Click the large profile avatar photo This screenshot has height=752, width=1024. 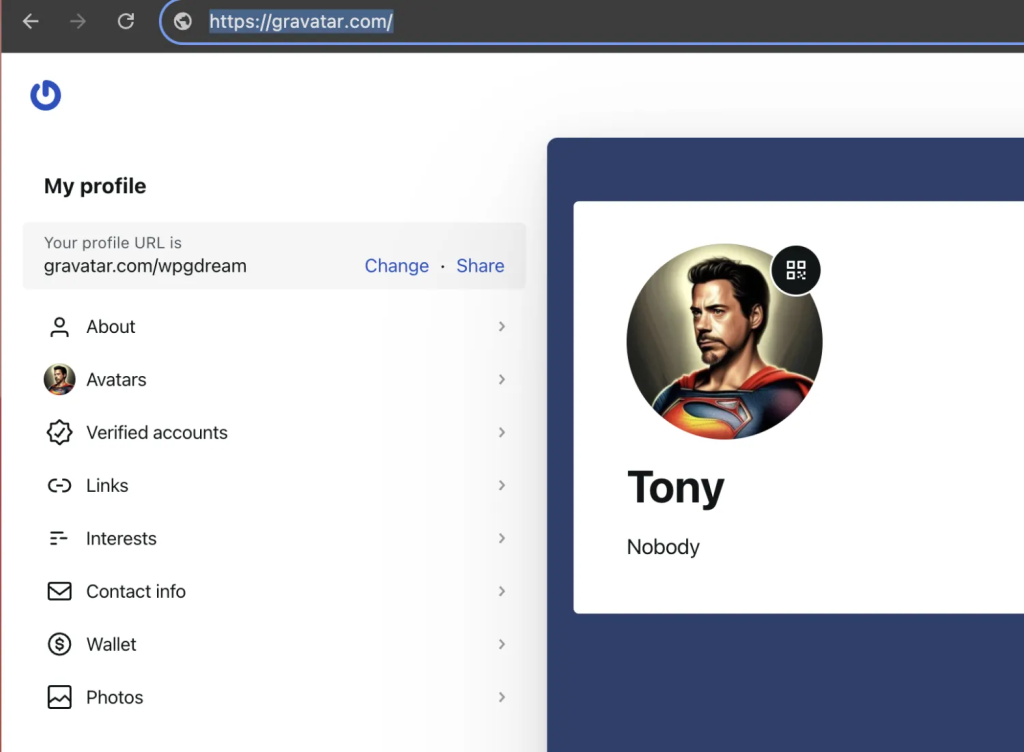tap(724, 341)
